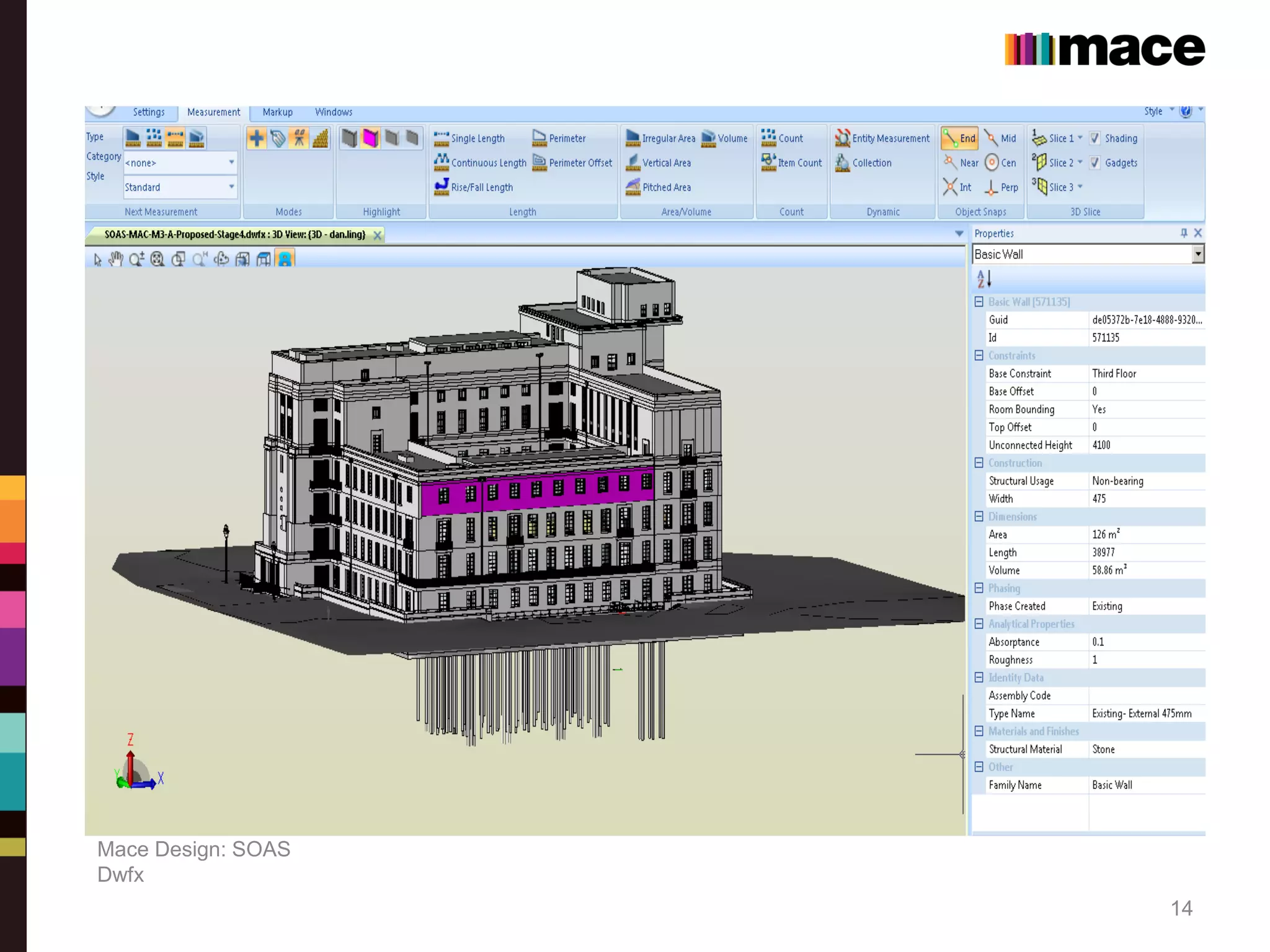This screenshot has height=952, width=1270.
Task: Toggle the Int object snap
Action: click(x=957, y=187)
